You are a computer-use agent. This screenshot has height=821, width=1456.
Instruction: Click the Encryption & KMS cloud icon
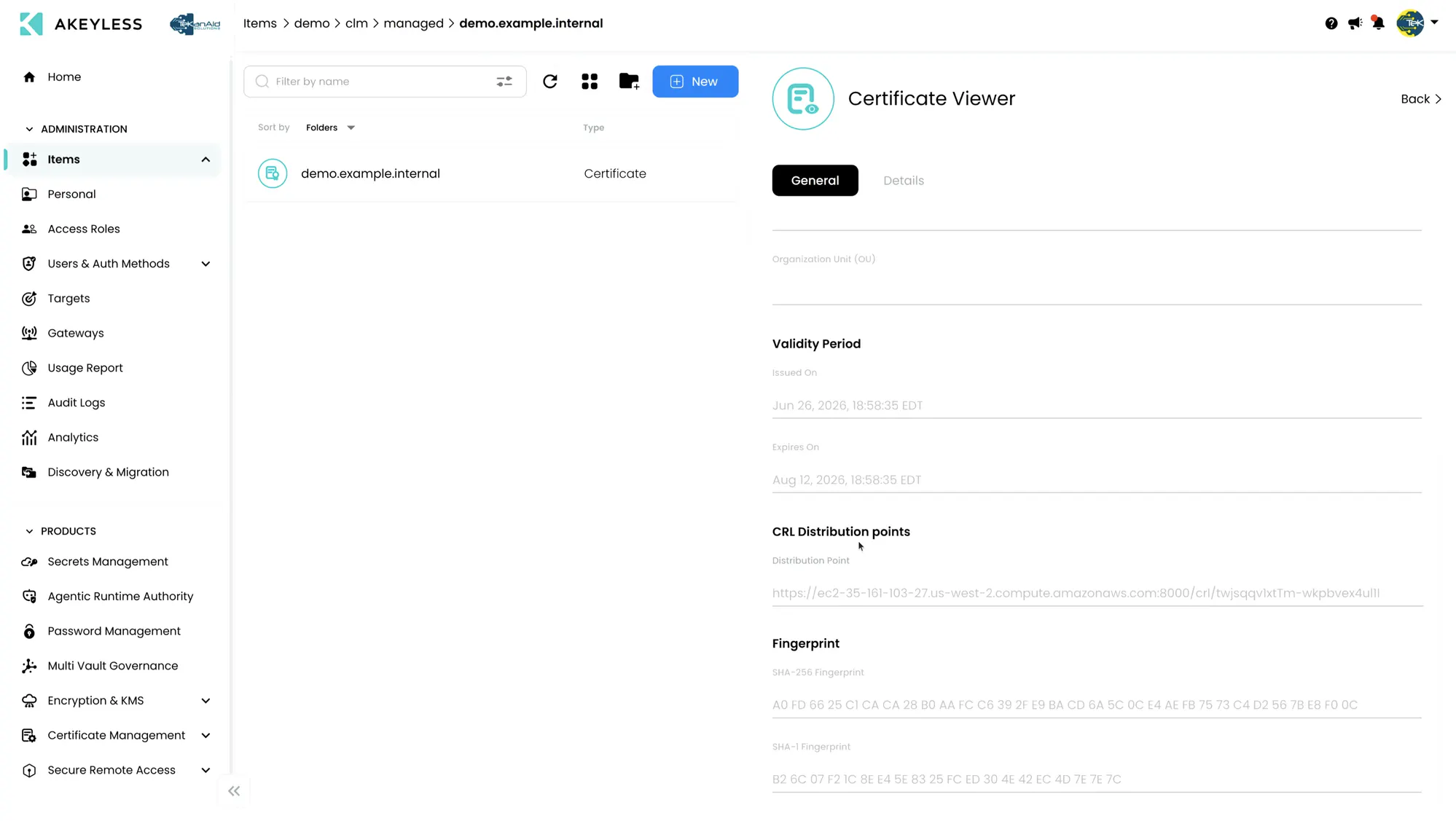pos(29,701)
